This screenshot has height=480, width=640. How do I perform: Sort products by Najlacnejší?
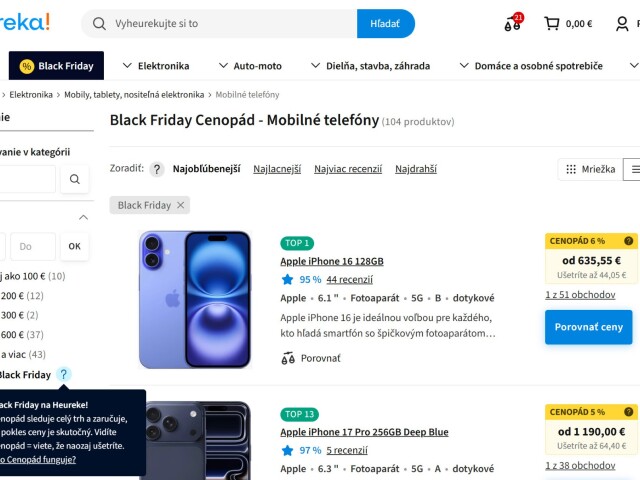(277, 169)
